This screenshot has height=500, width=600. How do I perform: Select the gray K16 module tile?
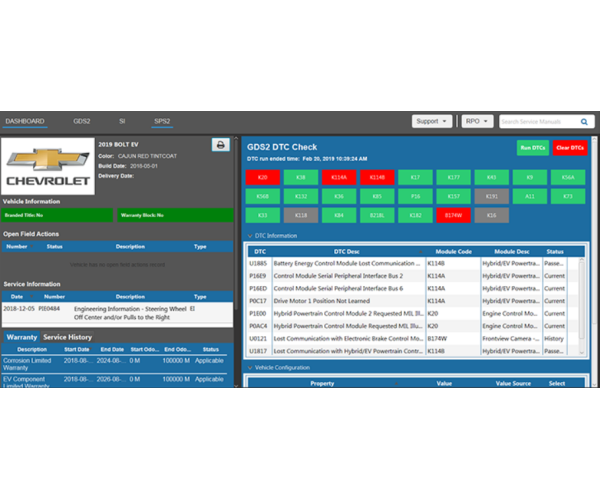pyautogui.click(x=492, y=215)
